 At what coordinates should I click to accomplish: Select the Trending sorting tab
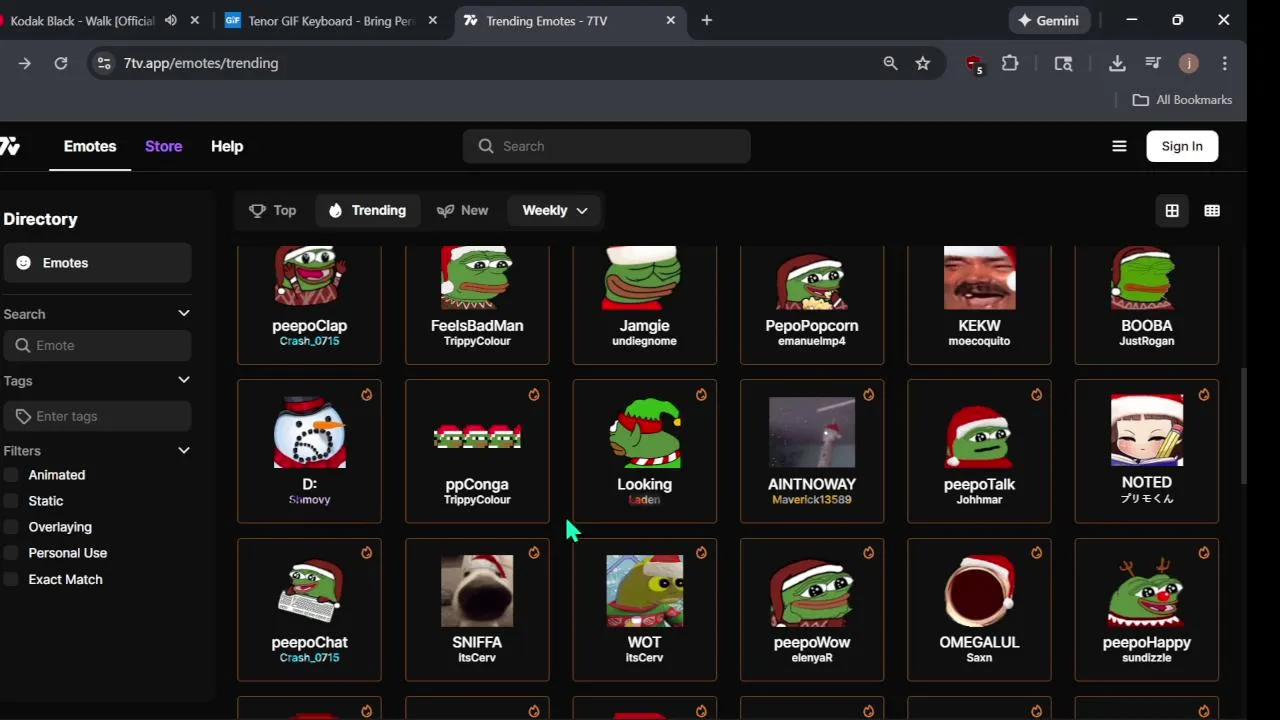[367, 210]
